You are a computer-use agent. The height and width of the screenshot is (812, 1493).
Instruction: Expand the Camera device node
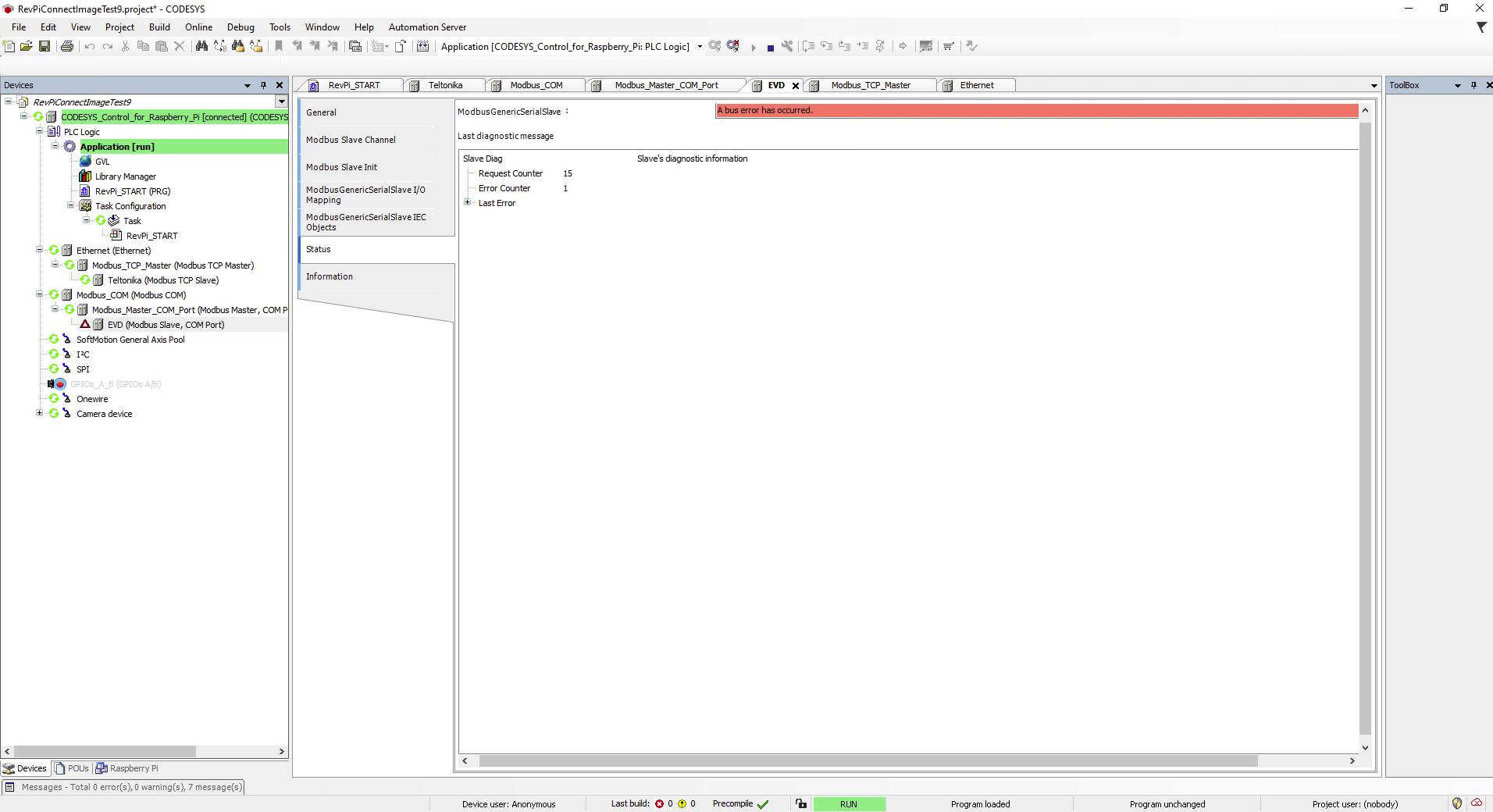click(x=39, y=413)
